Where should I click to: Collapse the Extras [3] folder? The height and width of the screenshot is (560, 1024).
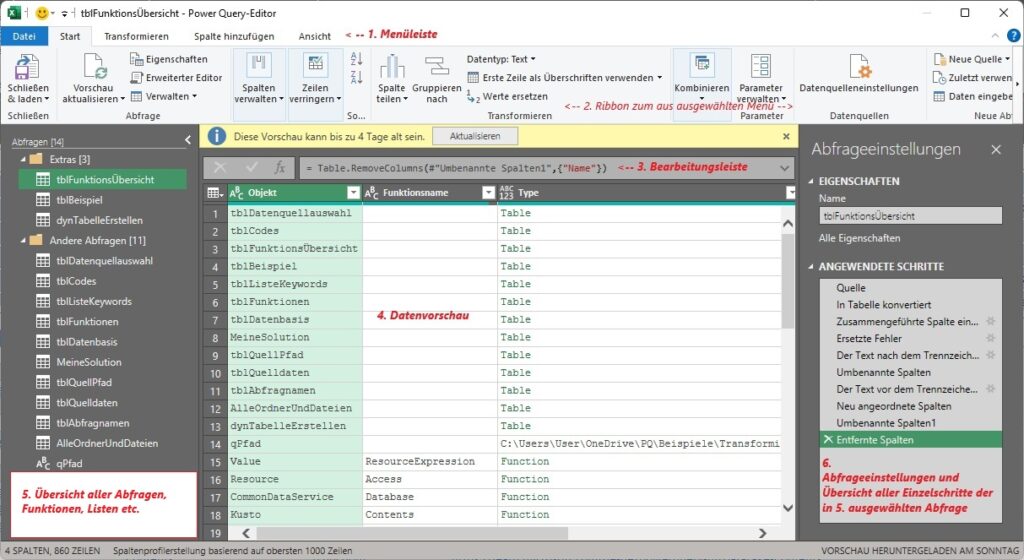point(24,159)
